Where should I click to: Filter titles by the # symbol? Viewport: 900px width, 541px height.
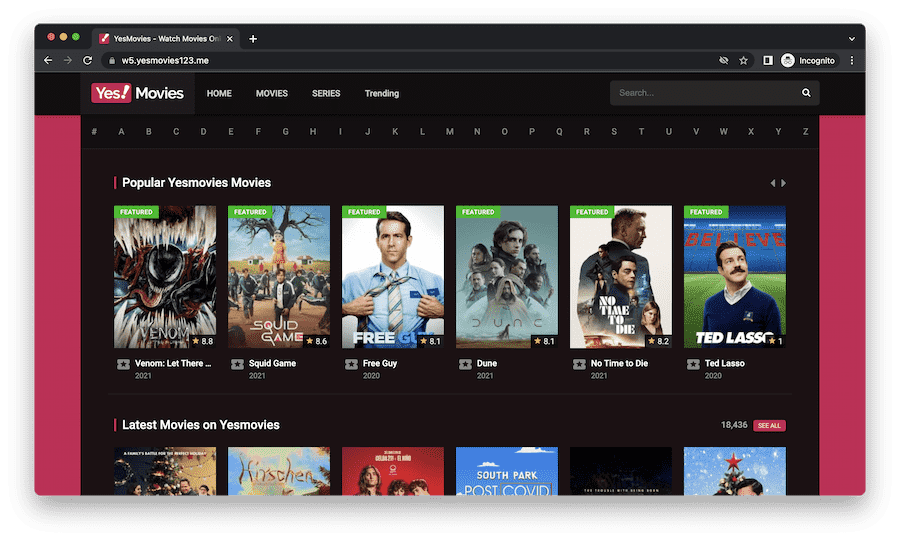click(x=94, y=131)
